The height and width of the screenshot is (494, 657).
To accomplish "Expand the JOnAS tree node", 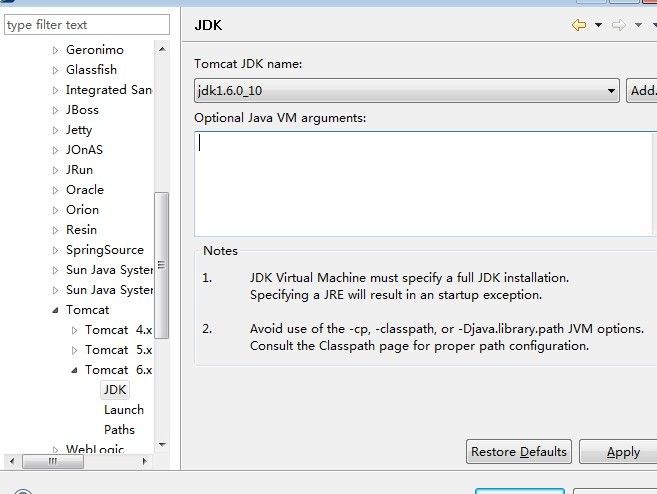I will (x=55, y=150).
